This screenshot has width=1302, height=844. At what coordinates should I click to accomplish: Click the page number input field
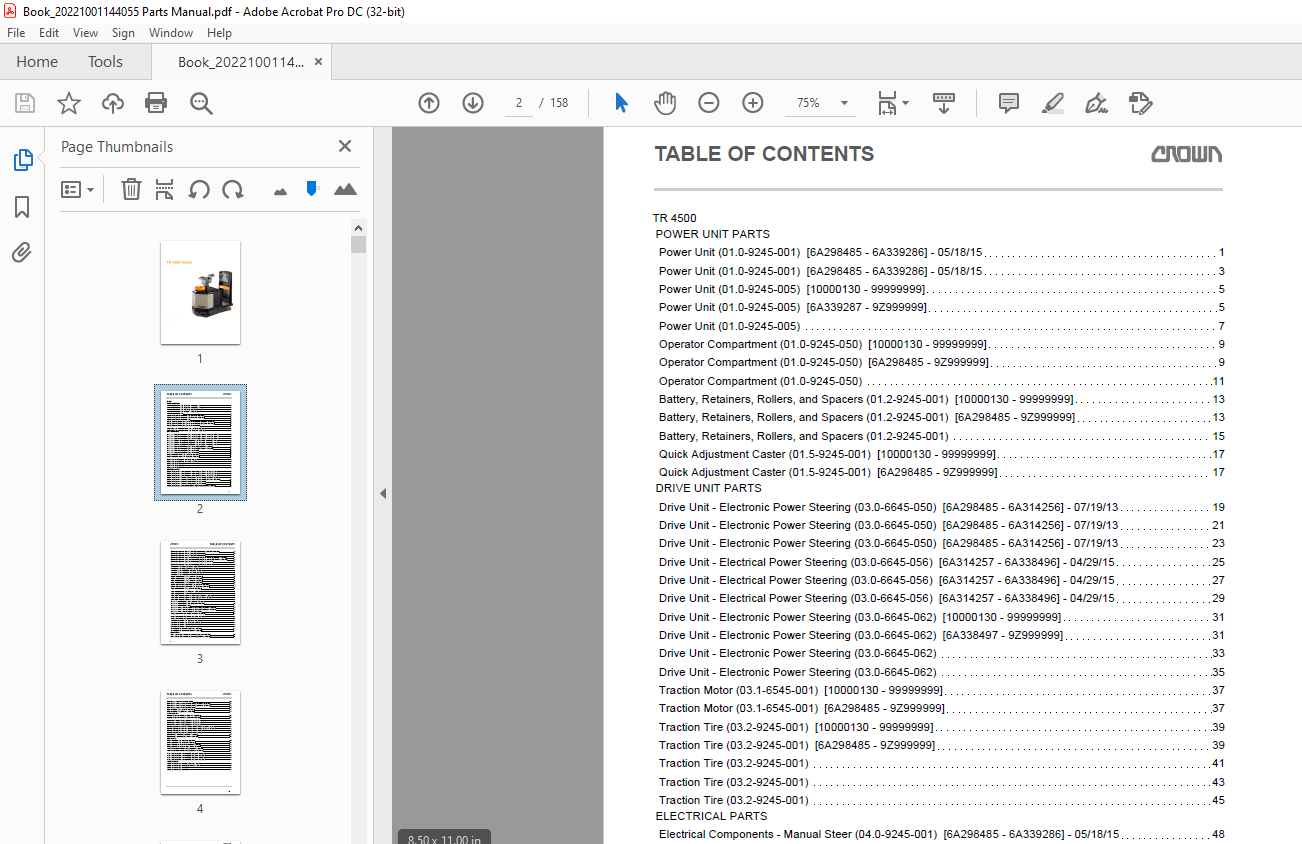pyautogui.click(x=519, y=103)
